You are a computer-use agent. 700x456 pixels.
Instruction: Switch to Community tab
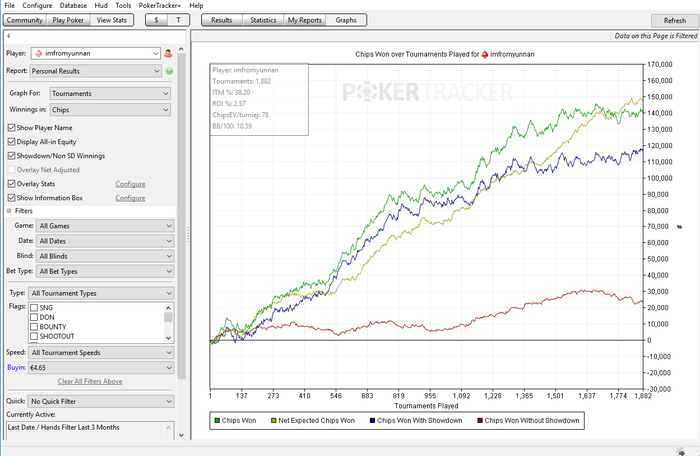click(x=25, y=20)
